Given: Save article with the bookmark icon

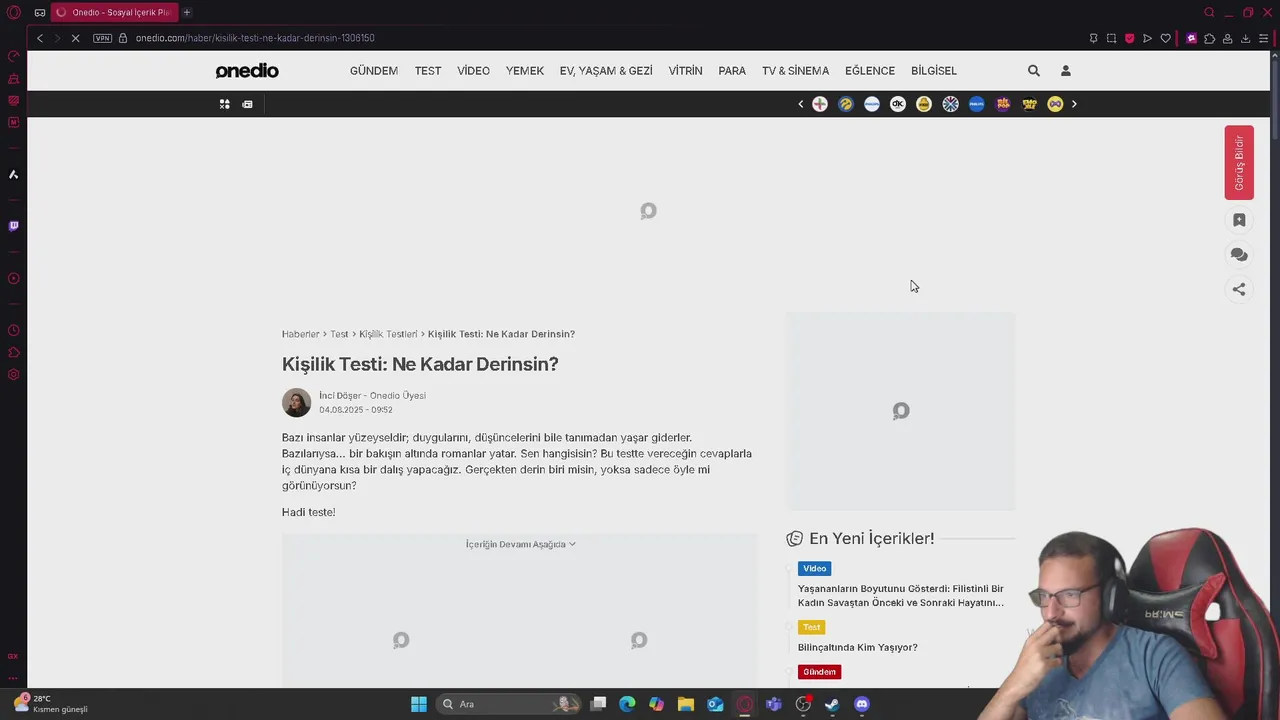Looking at the screenshot, I should (1239, 220).
